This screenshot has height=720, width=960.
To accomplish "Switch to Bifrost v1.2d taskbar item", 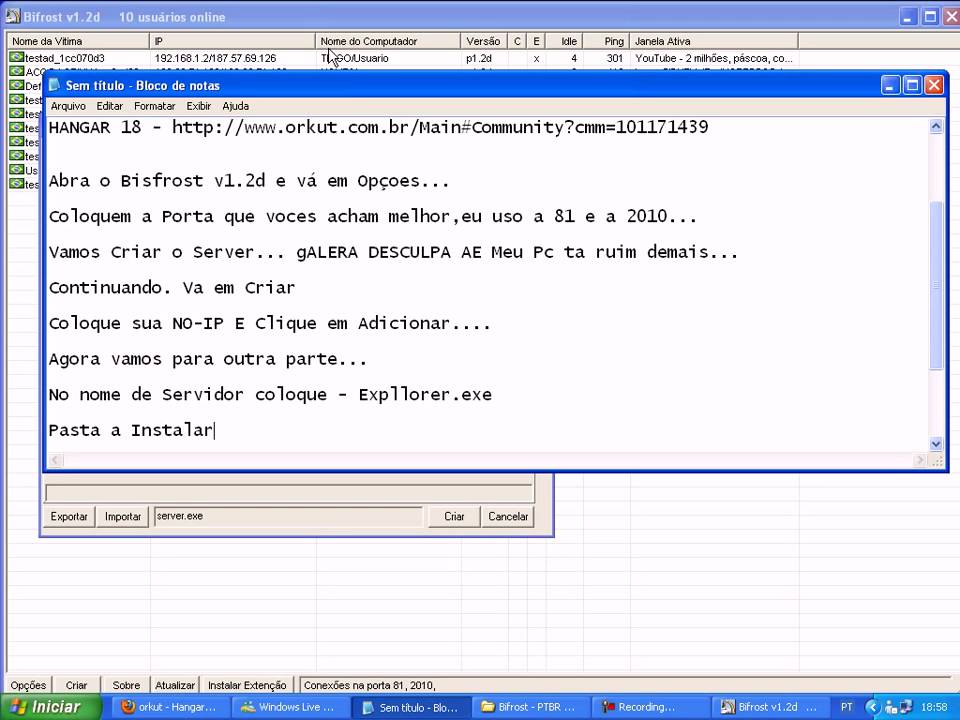I will coord(770,707).
